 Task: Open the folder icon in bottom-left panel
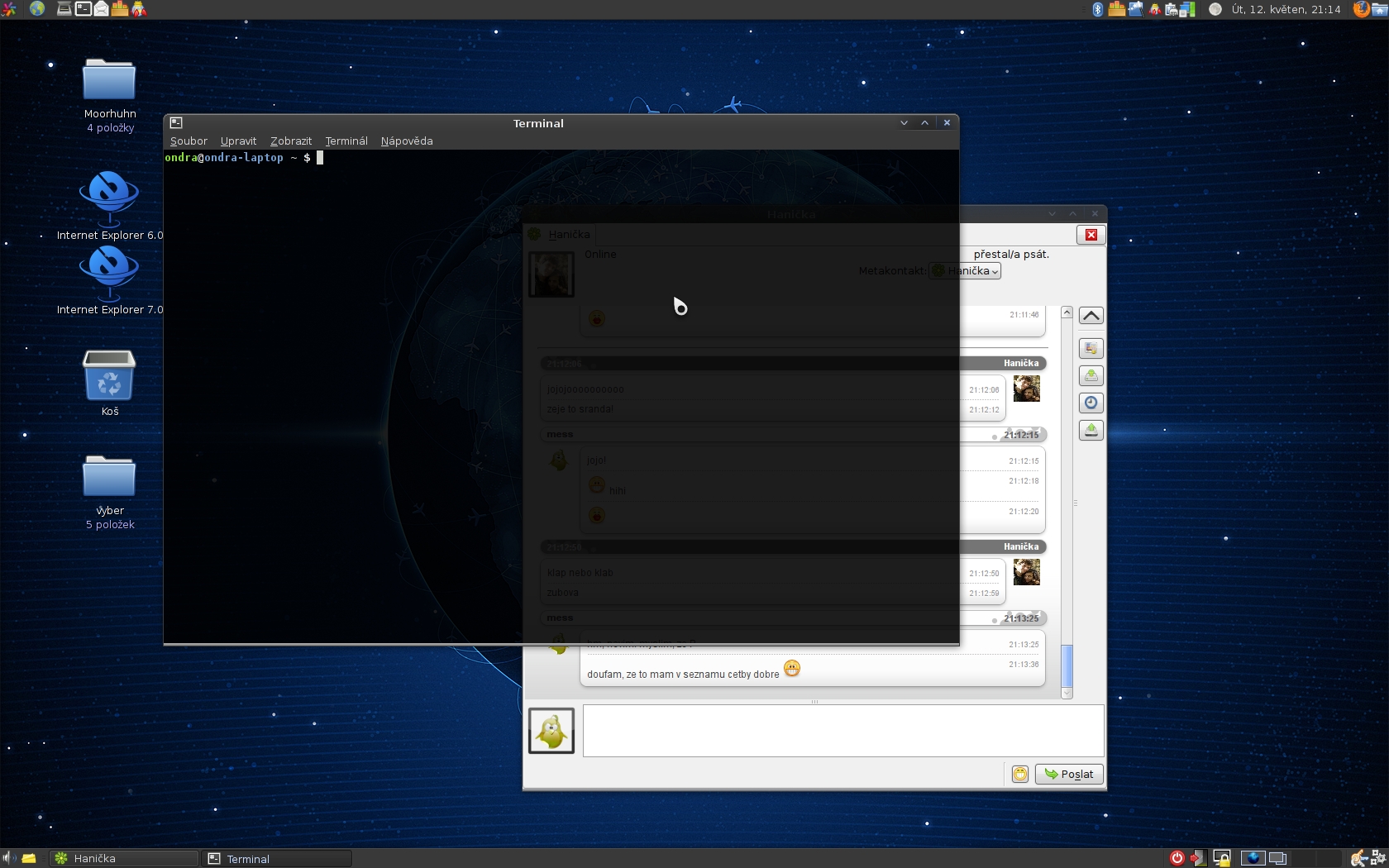28,858
